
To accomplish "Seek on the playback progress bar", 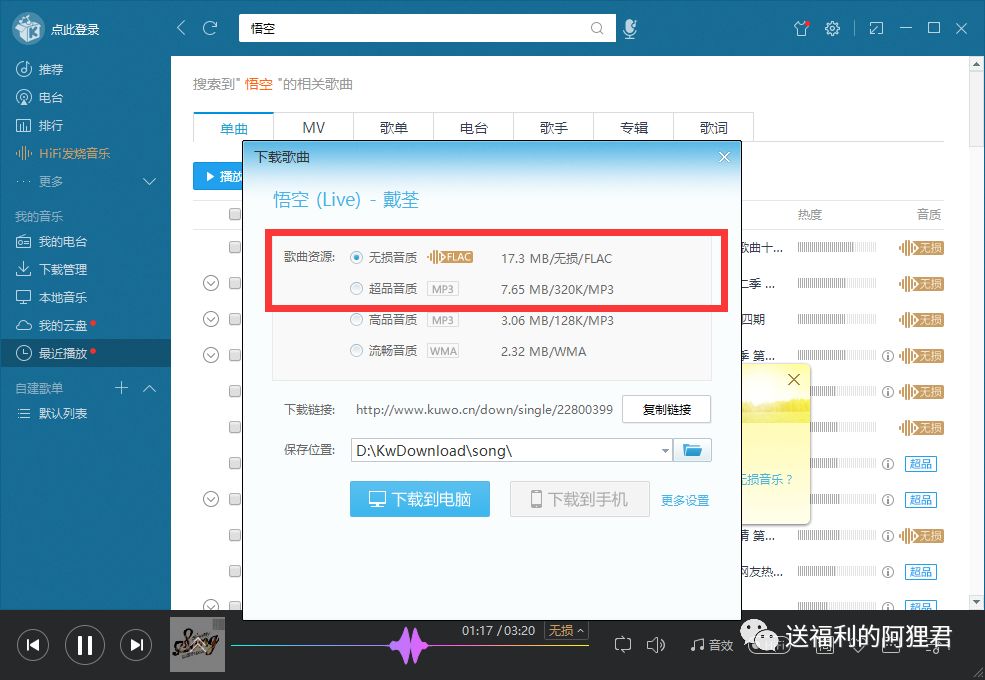I will pos(410,645).
